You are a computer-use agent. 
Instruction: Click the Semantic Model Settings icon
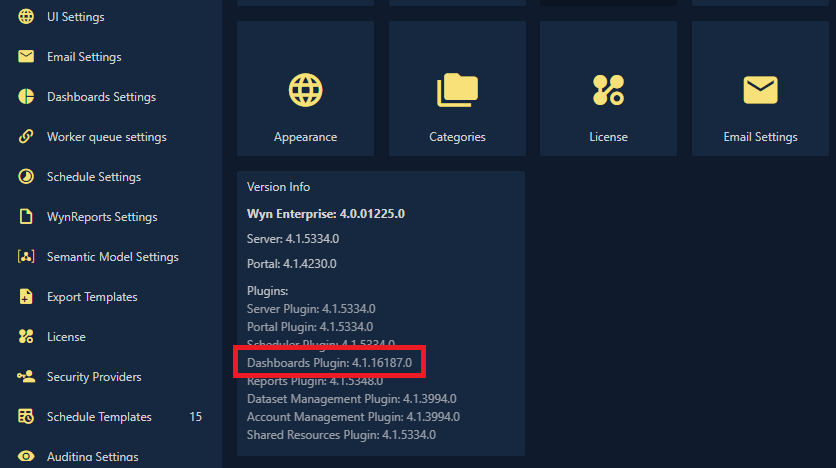tap(26, 257)
